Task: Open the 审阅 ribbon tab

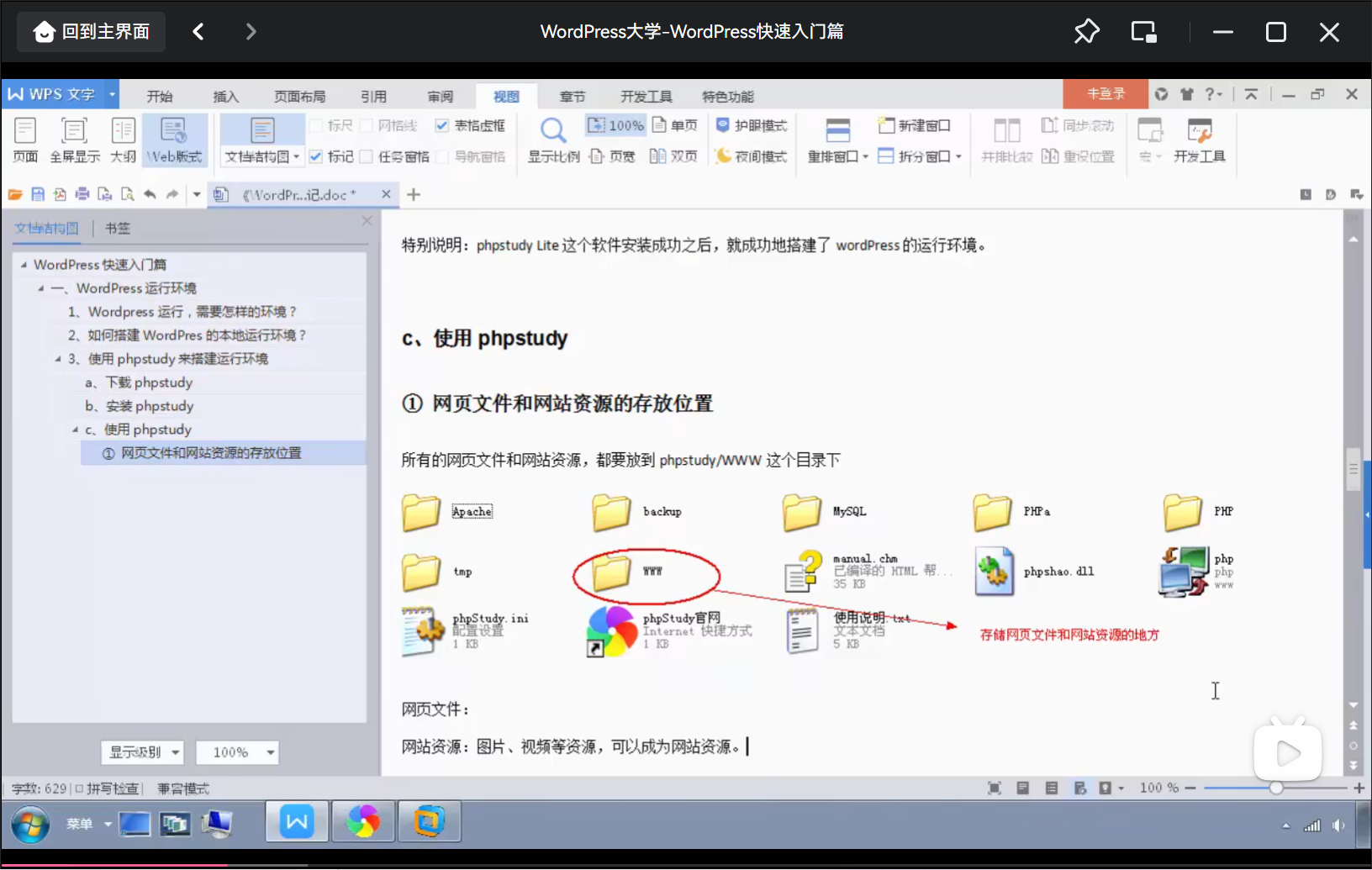Action: tap(440, 96)
